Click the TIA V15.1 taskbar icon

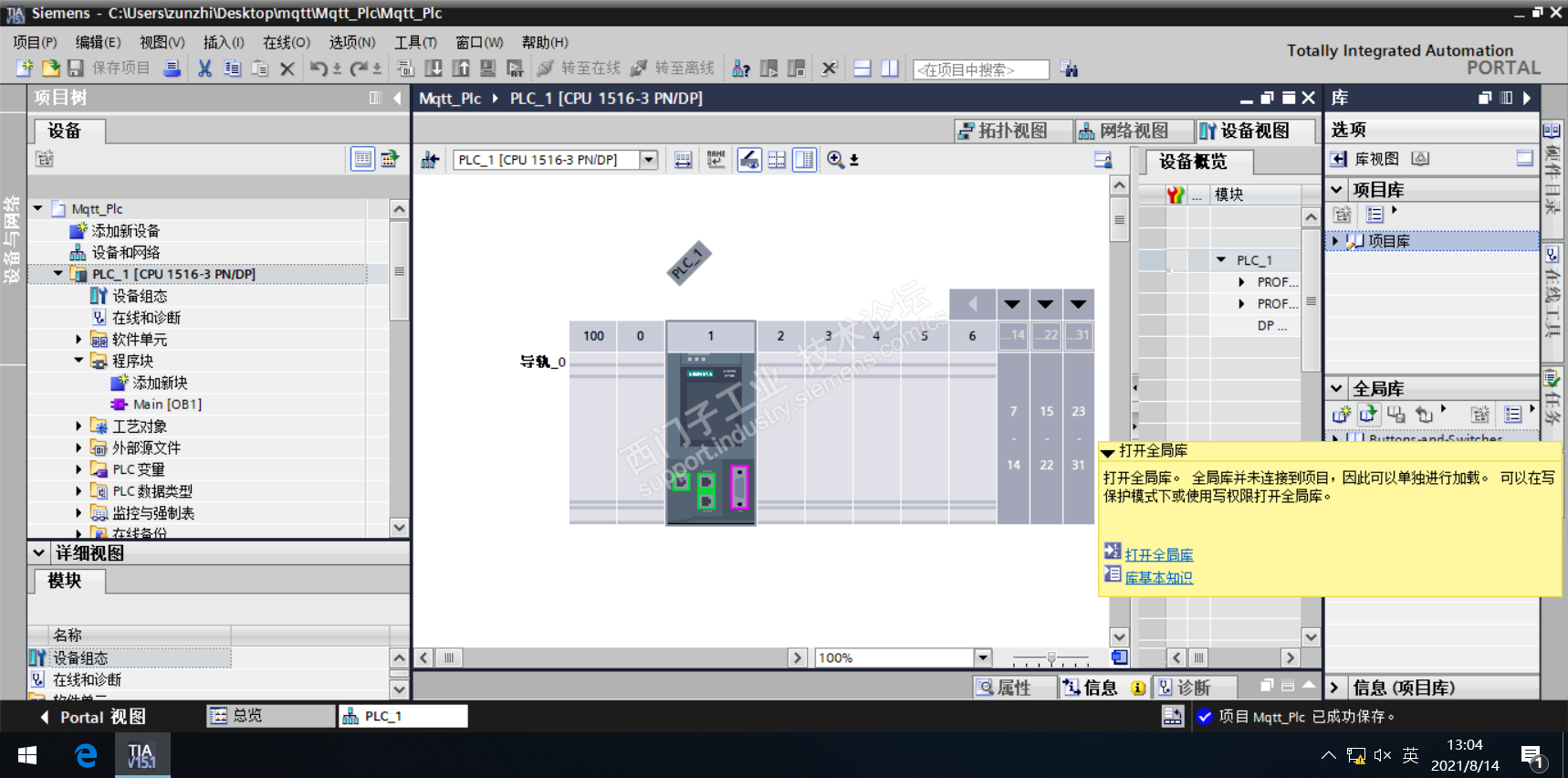pos(141,755)
